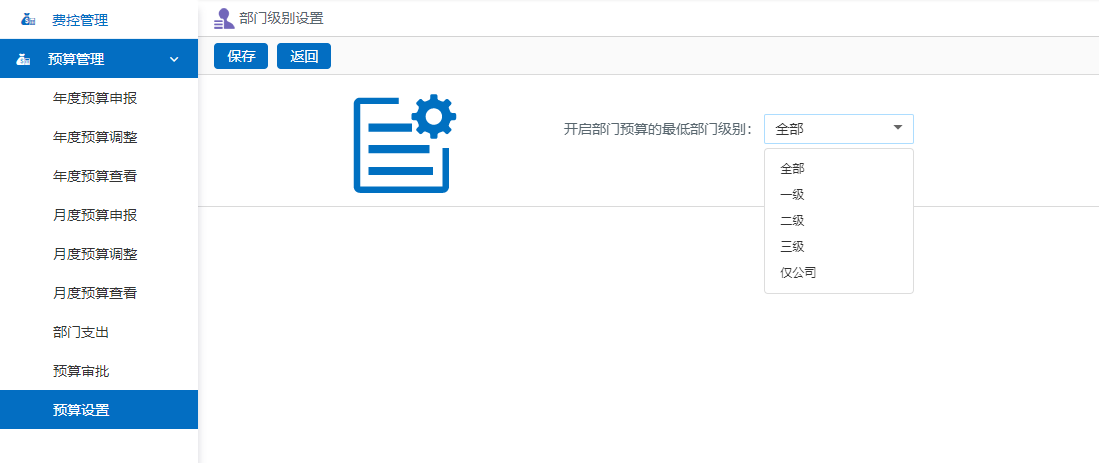
Task: Choose 二级 in the level dropdown
Action: click(x=792, y=221)
